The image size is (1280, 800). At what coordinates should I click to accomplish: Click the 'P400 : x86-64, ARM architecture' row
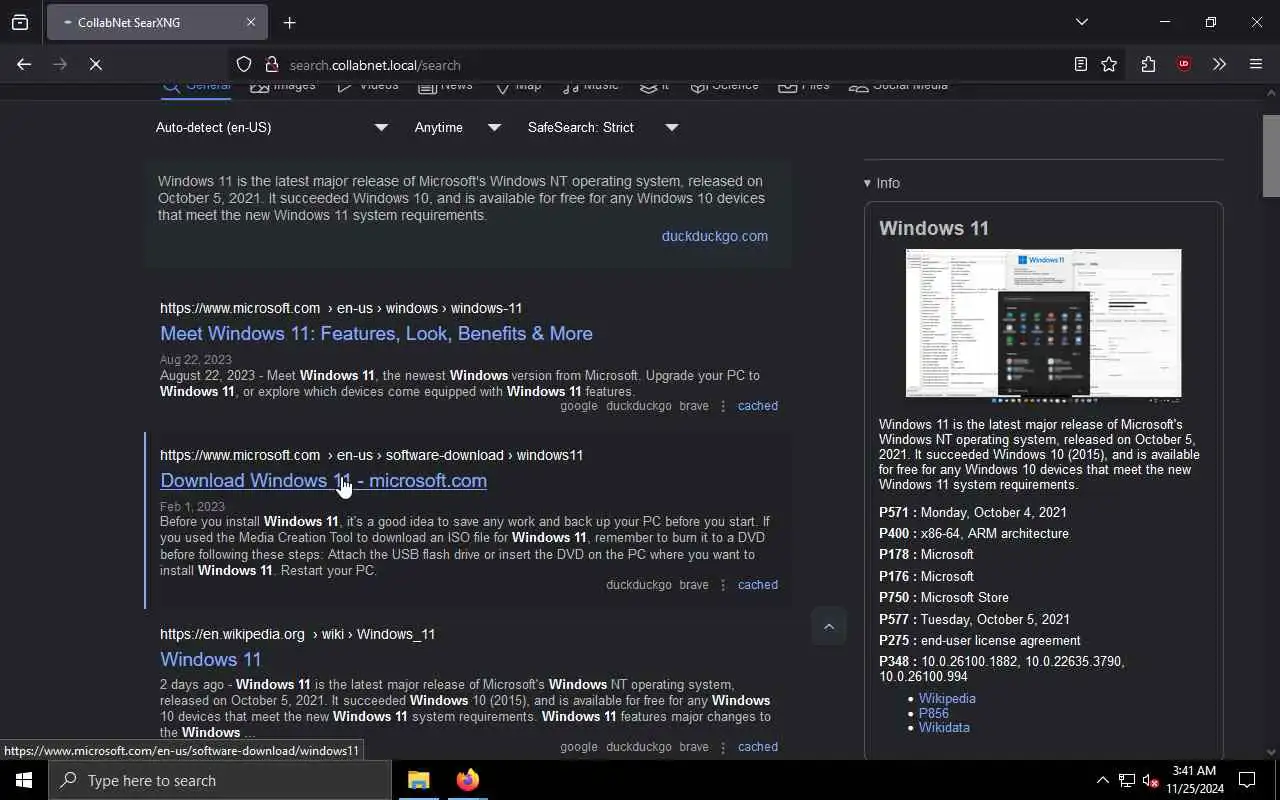pos(974,534)
